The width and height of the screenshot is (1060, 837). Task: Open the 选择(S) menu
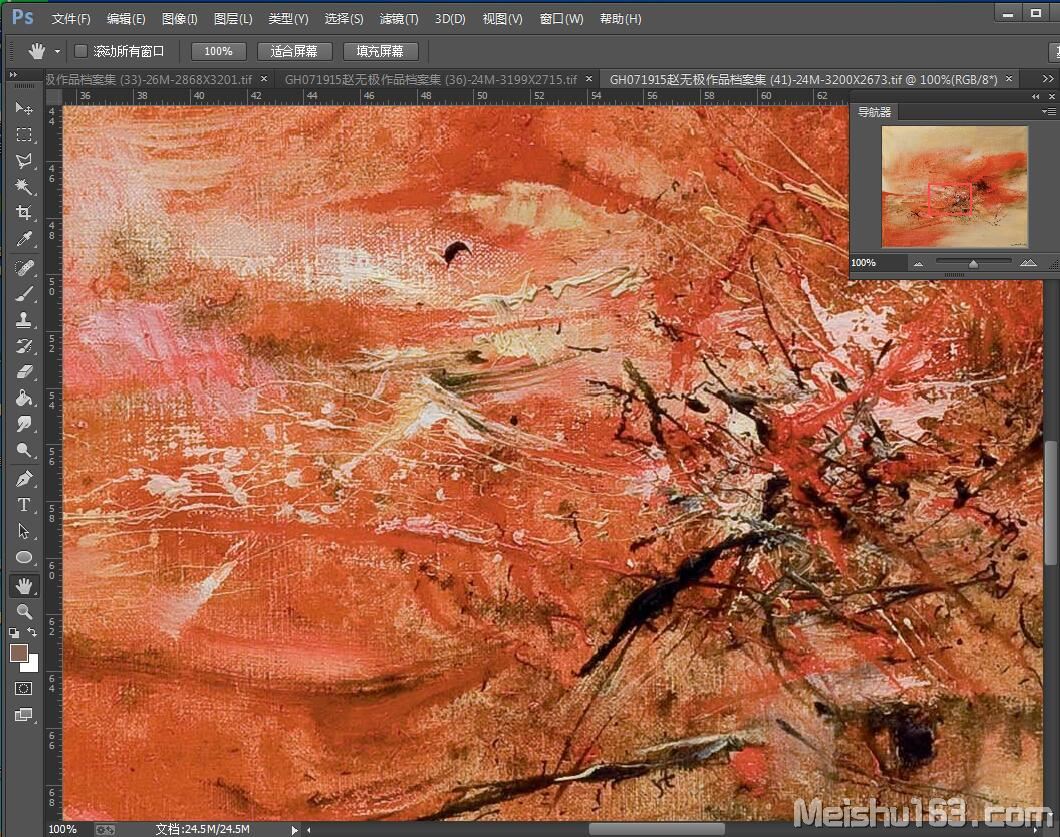click(x=343, y=19)
